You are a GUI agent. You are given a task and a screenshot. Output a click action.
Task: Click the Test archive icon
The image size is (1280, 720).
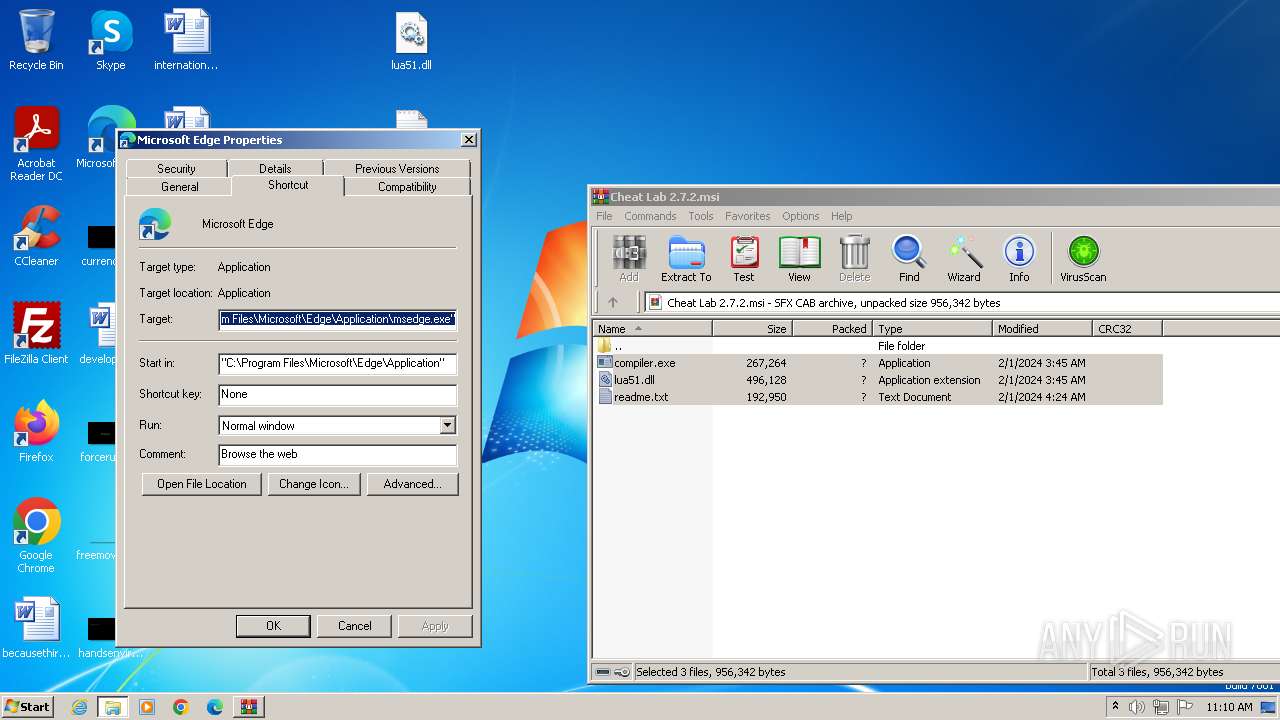[x=744, y=260]
